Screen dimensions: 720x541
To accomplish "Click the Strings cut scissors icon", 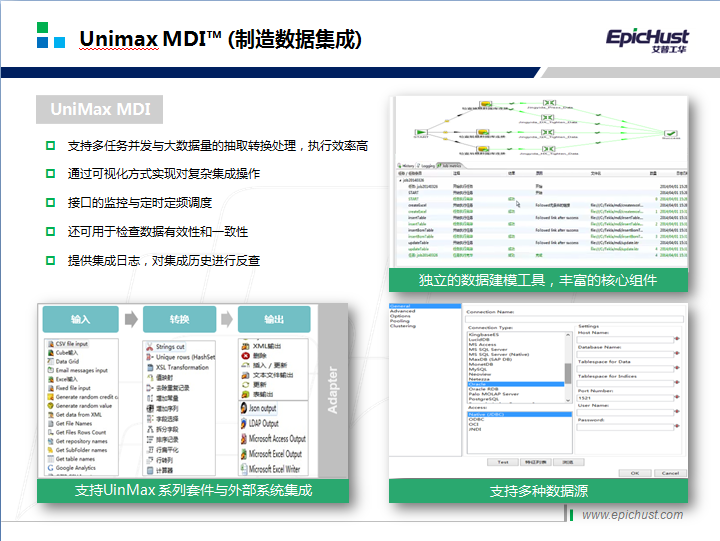I will coord(150,347).
